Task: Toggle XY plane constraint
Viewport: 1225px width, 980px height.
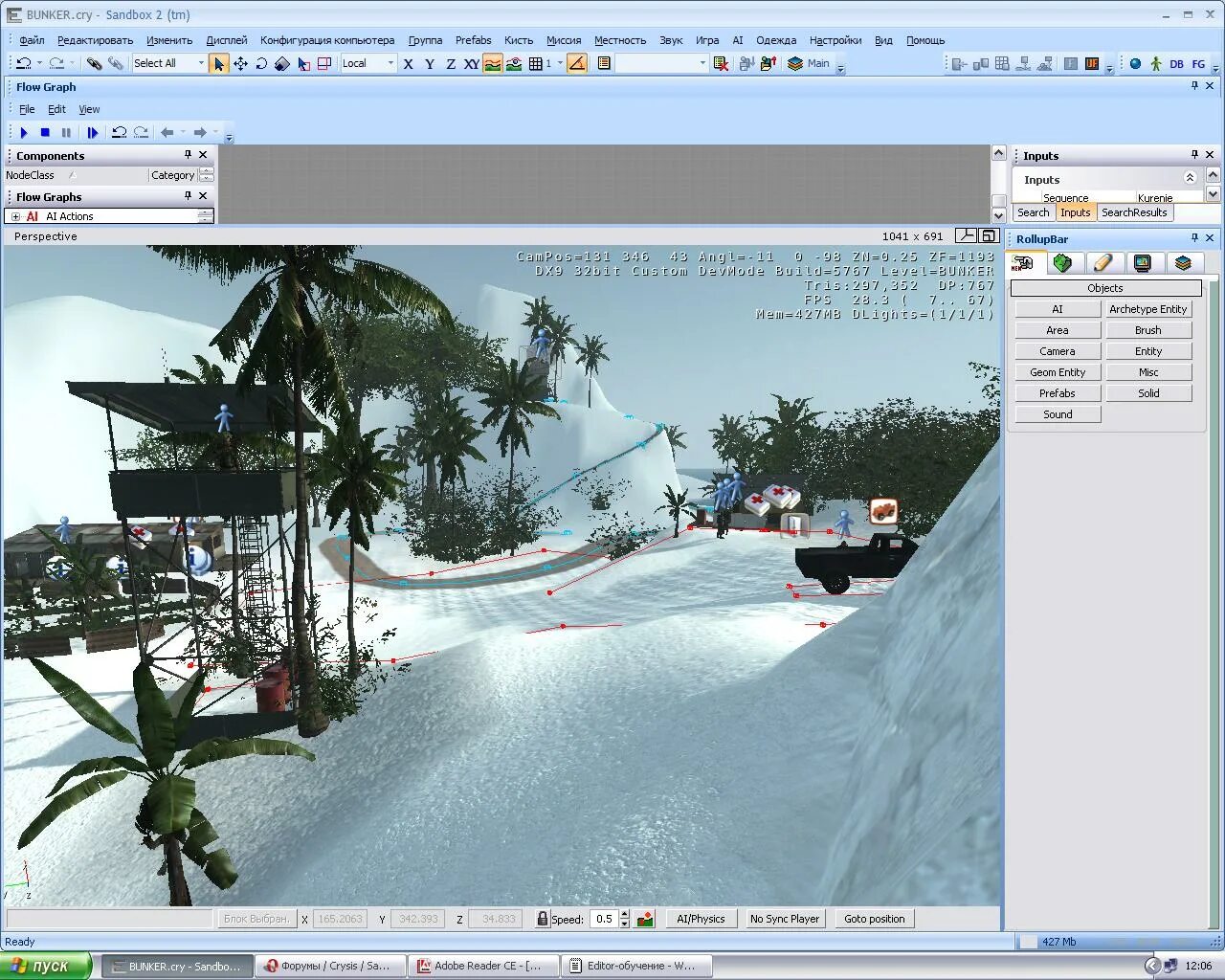Action: pyautogui.click(x=472, y=63)
